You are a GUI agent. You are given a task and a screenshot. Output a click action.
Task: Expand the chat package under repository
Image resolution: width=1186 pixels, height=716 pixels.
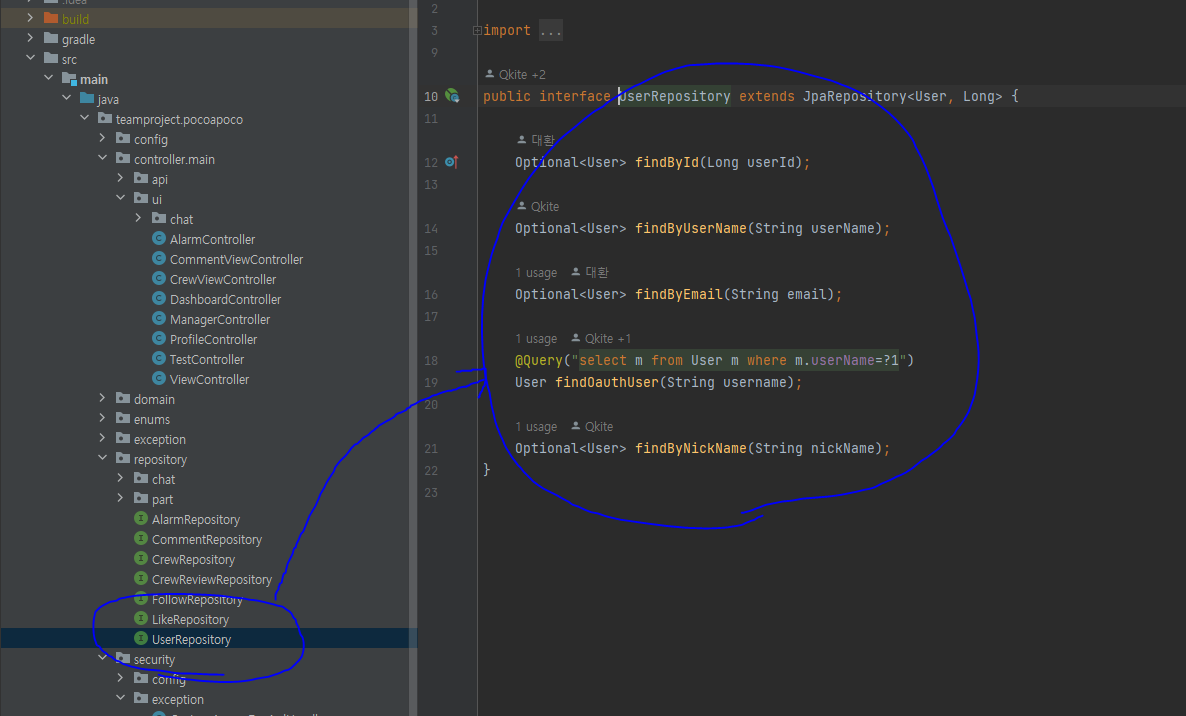pos(121,478)
